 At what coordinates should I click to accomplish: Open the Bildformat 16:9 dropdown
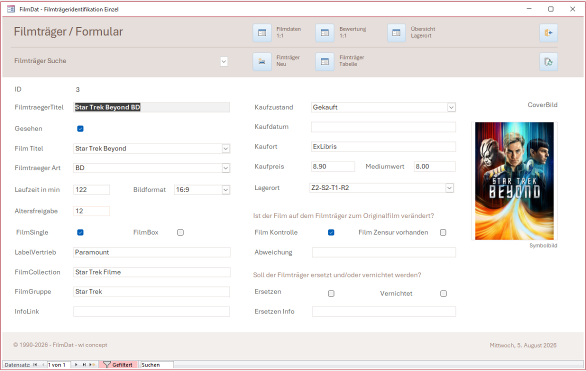pyautogui.click(x=226, y=190)
